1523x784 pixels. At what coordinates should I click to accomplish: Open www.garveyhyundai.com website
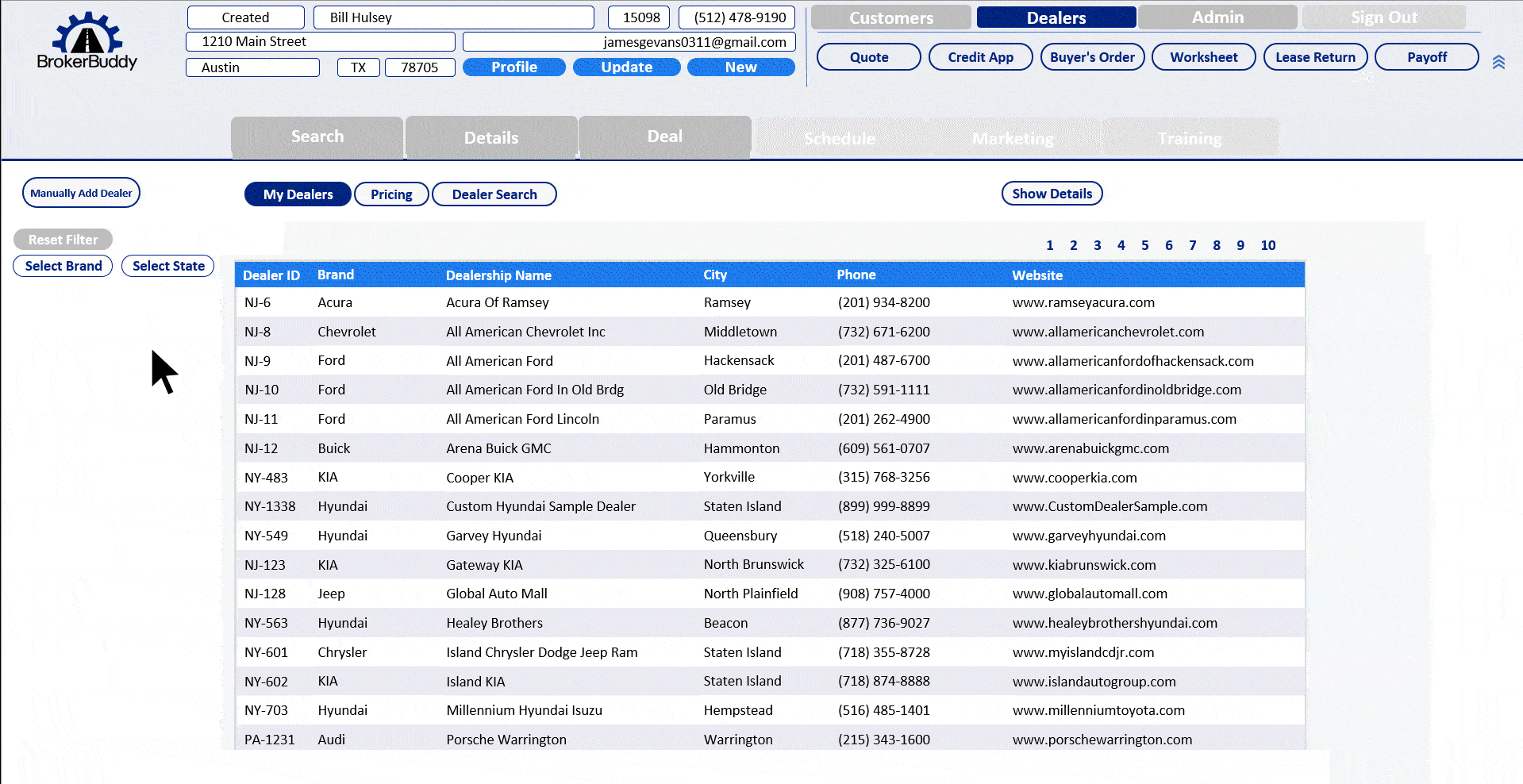tap(1089, 536)
